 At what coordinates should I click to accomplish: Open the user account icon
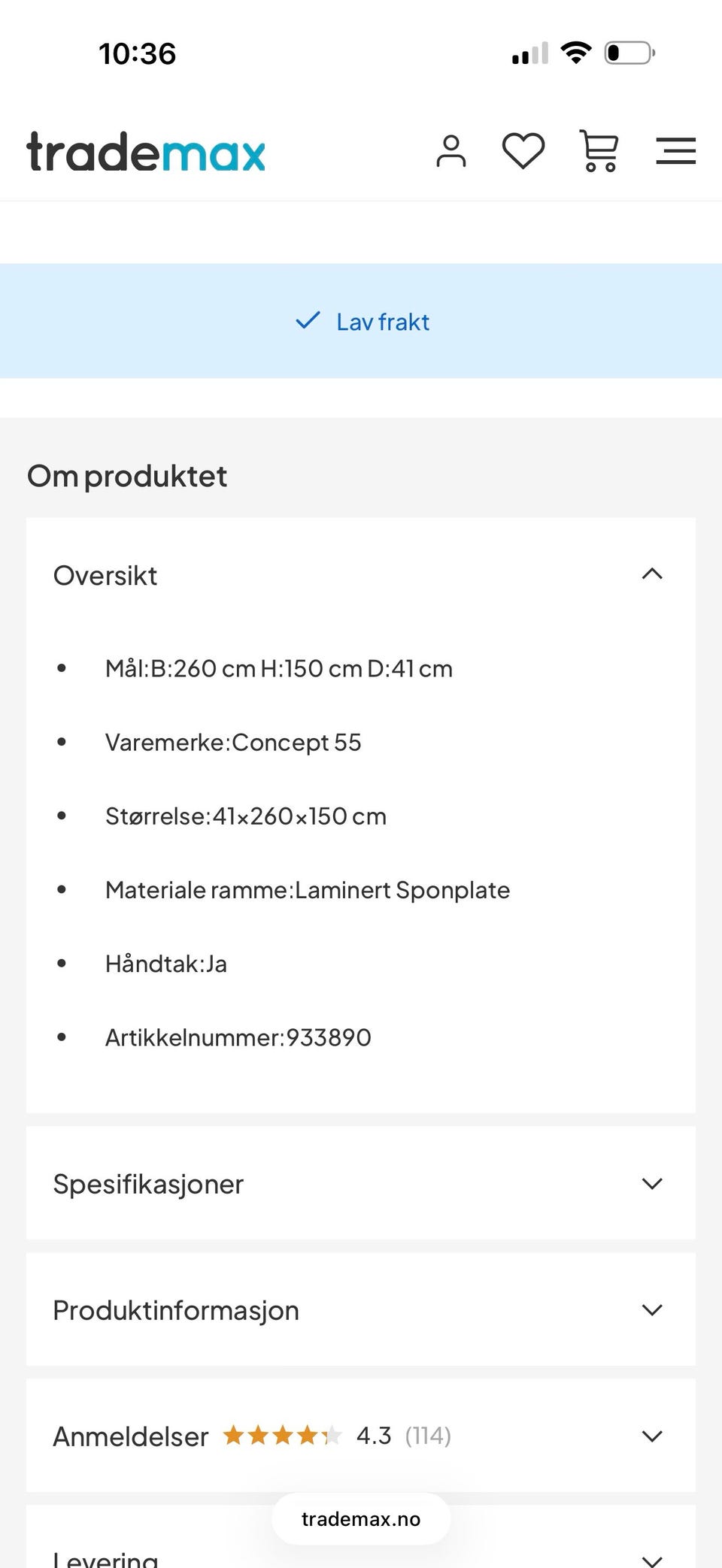click(x=451, y=151)
